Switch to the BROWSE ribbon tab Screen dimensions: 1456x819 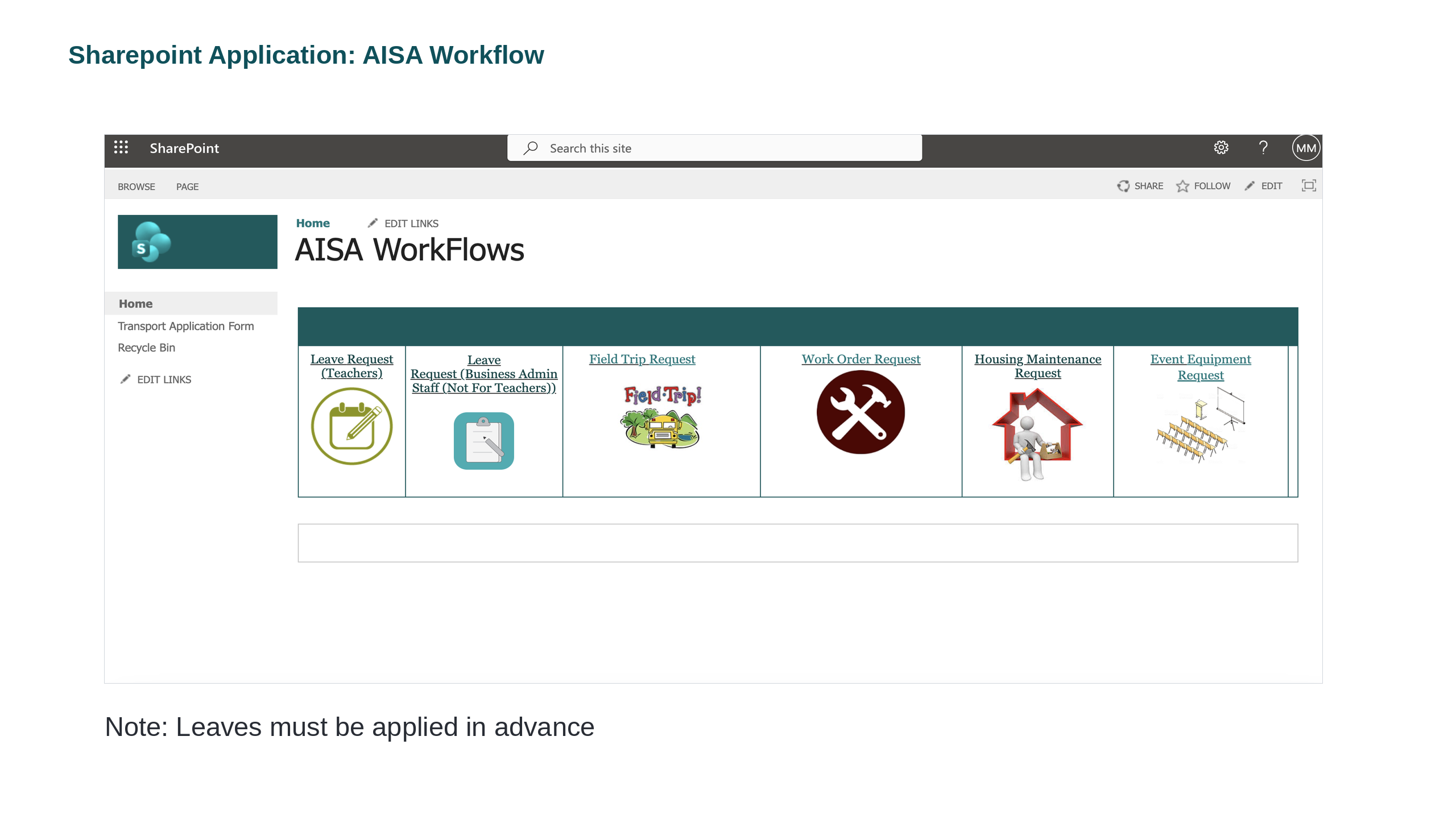coord(136,187)
